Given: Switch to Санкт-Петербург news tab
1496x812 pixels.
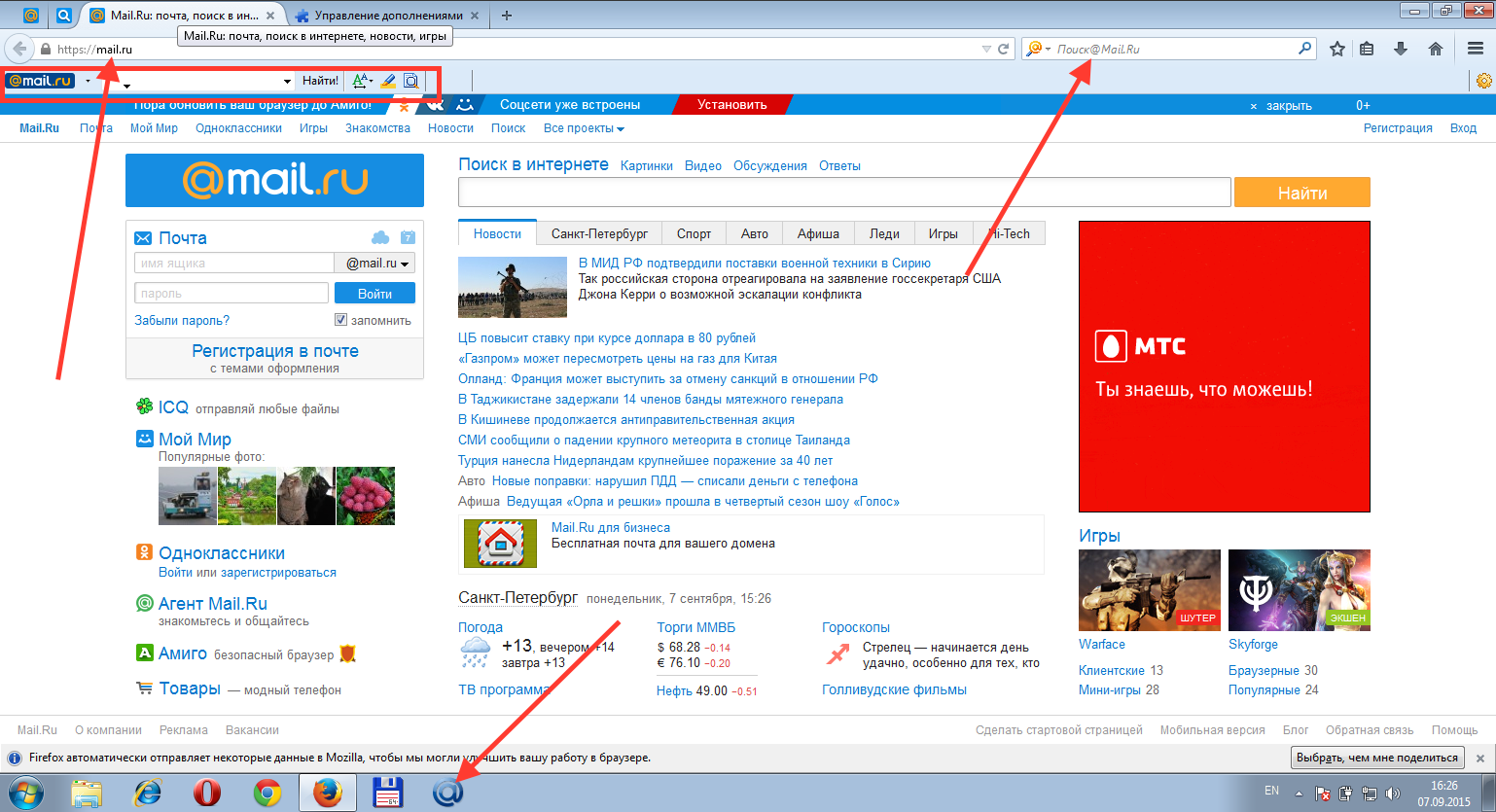Looking at the screenshot, I should [599, 233].
